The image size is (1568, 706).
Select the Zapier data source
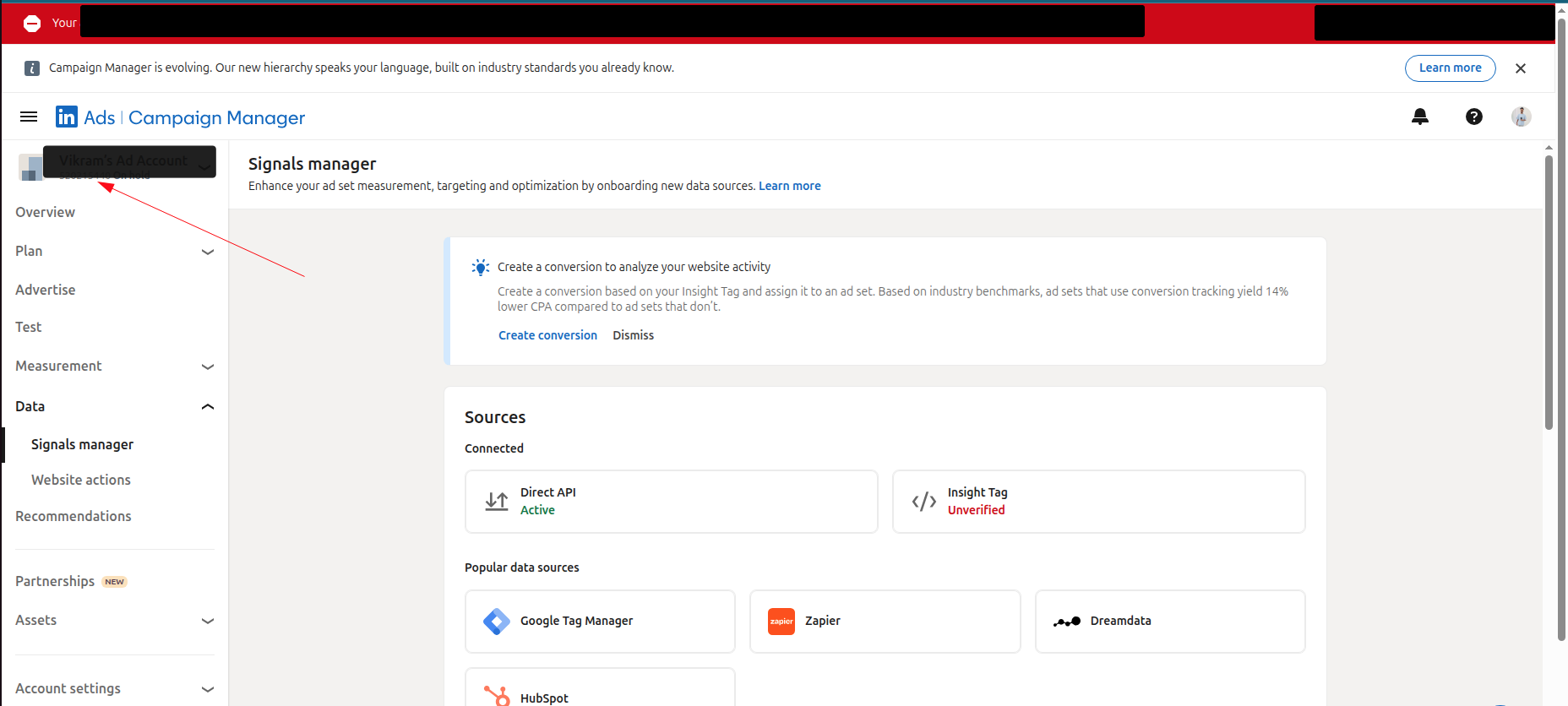[x=885, y=622]
